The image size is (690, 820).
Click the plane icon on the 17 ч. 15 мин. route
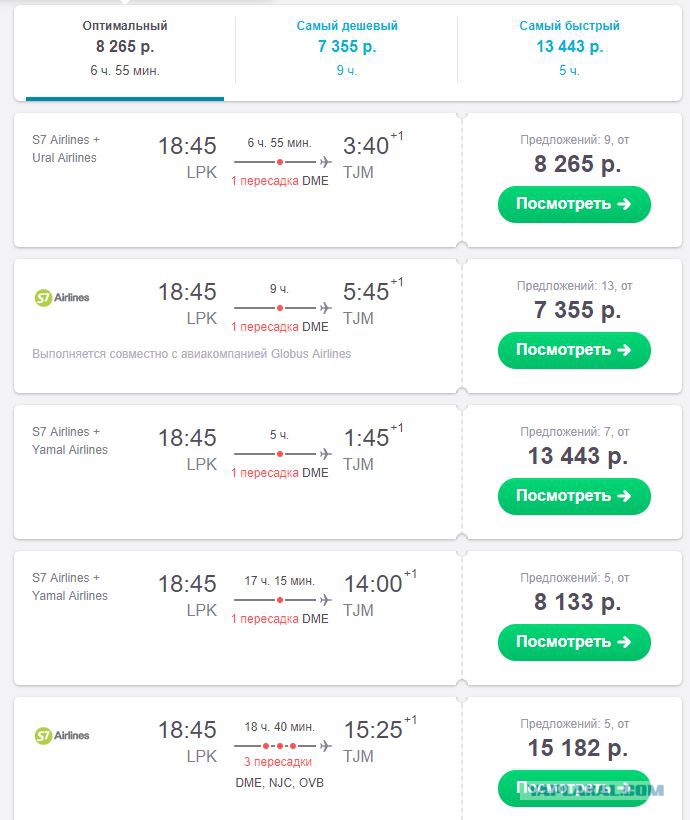(325, 600)
